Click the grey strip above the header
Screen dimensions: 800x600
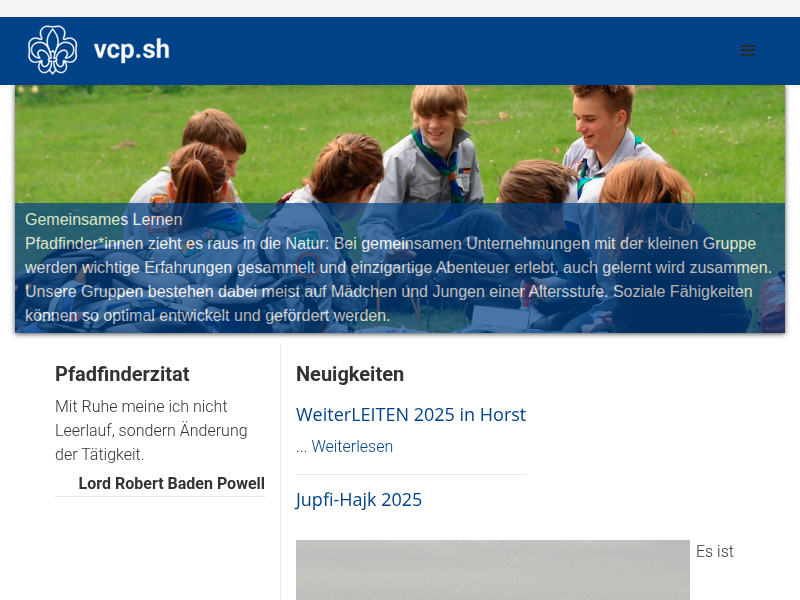tap(400, 8)
